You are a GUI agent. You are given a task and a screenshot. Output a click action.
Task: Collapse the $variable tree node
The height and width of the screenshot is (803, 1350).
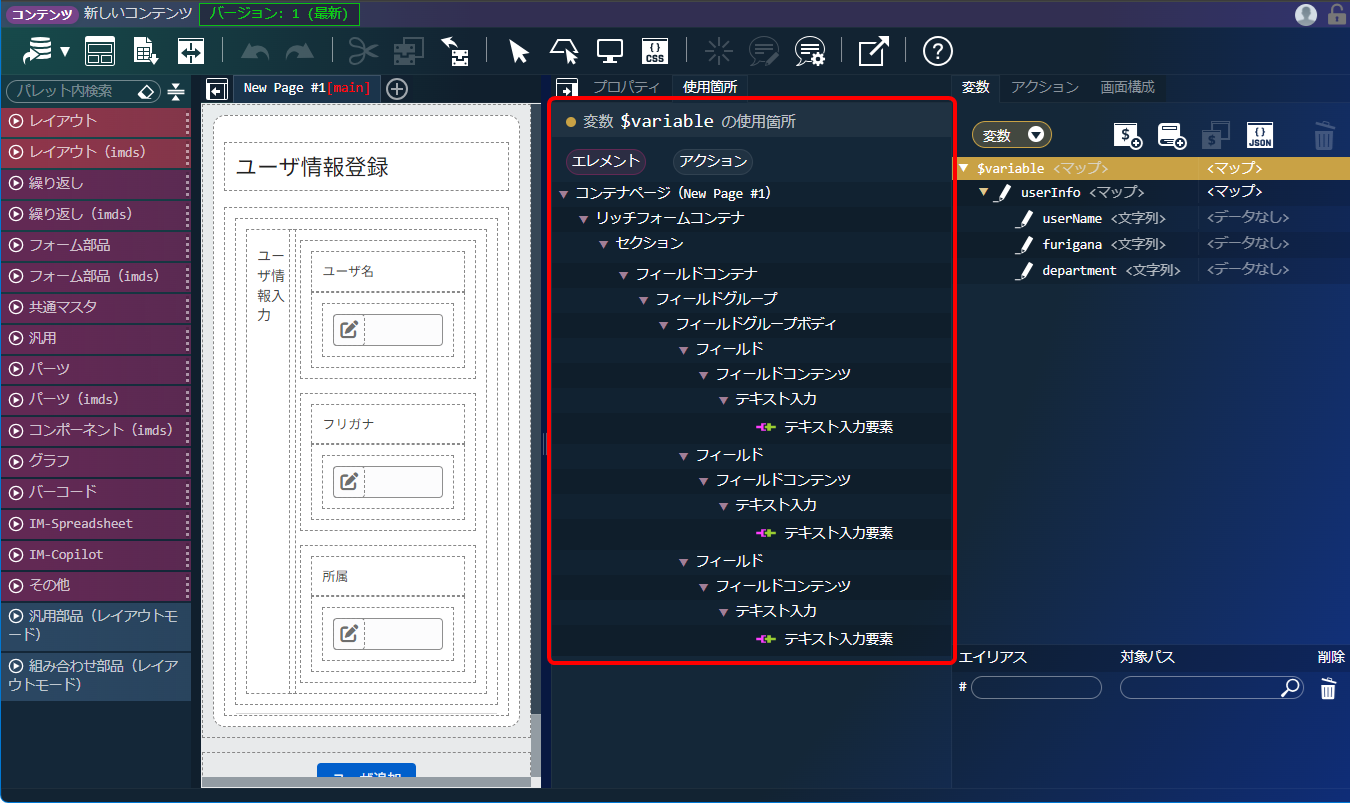pyautogui.click(x=964, y=168)
